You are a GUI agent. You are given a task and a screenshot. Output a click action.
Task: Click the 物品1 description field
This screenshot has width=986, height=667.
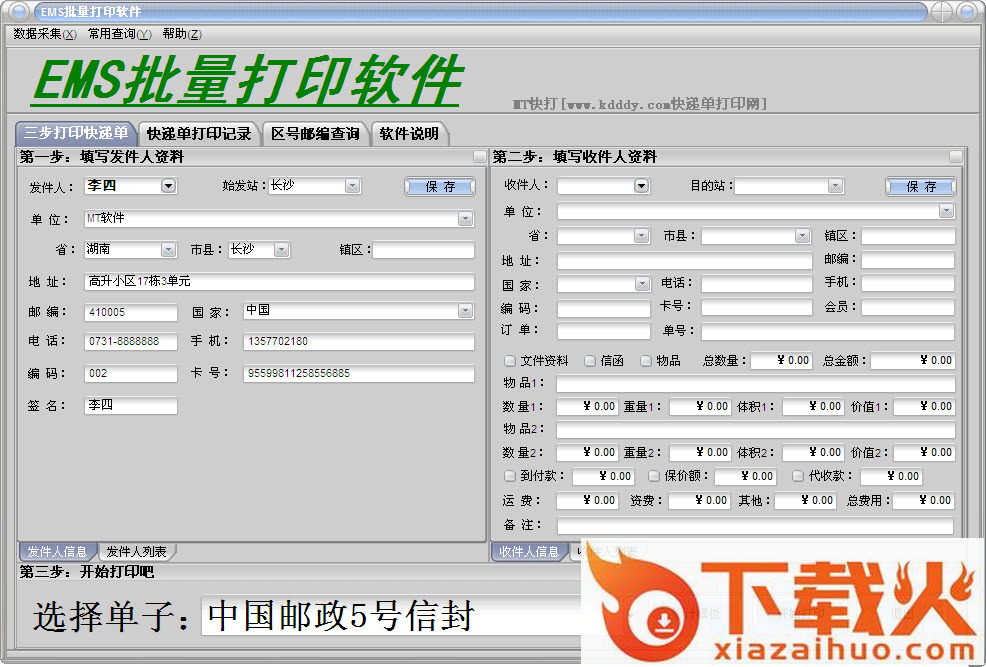(x=756, y=383)
